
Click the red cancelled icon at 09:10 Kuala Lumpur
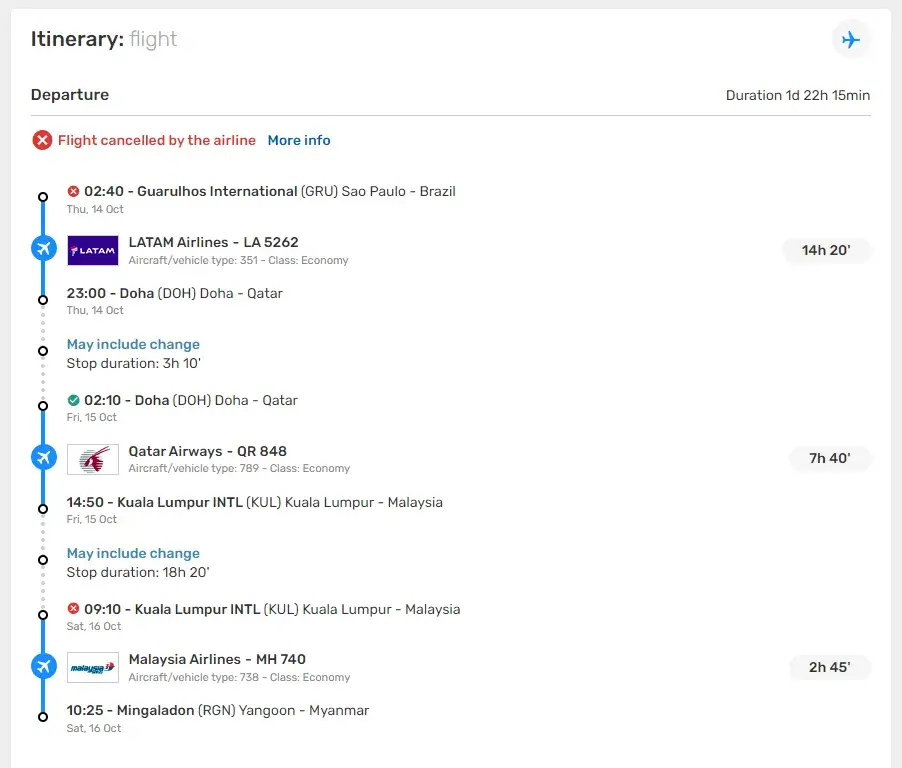pos(73,609)
